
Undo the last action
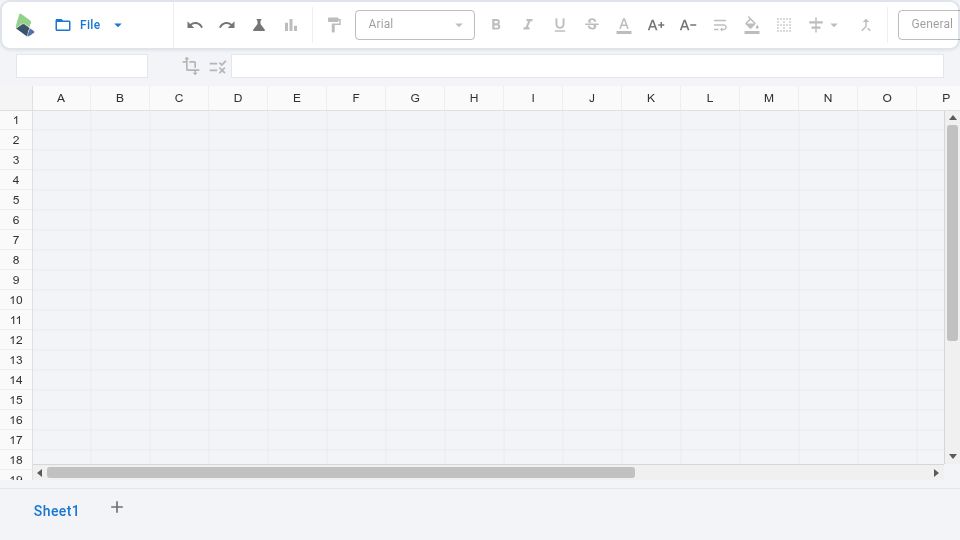pos(195,25)
